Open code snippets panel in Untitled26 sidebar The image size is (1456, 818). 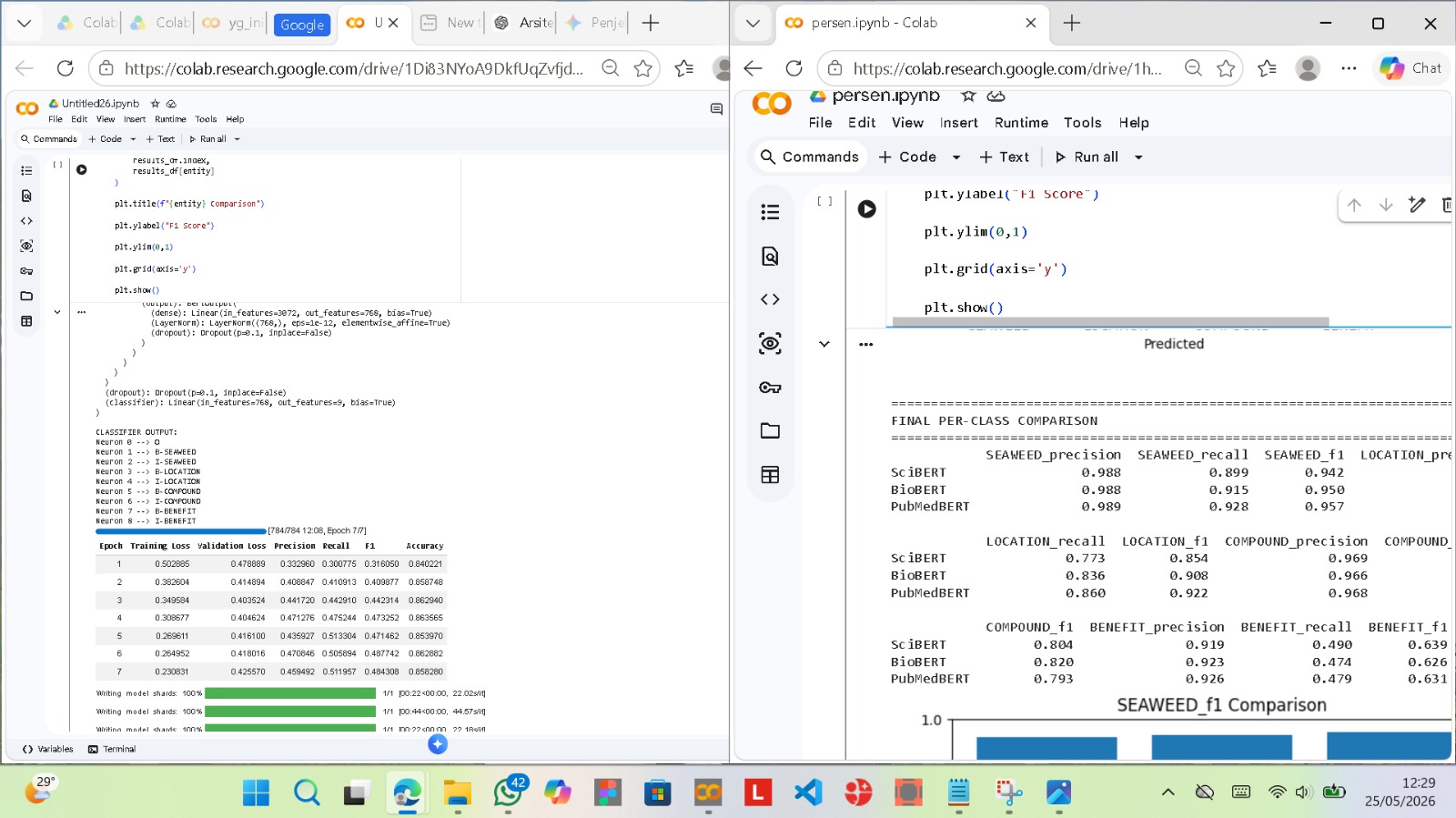point(26,221)
